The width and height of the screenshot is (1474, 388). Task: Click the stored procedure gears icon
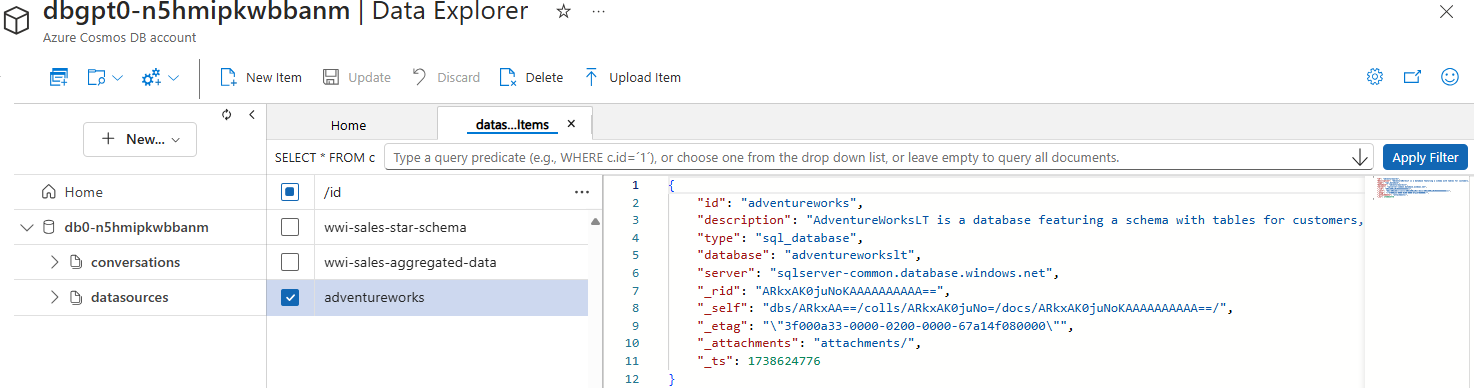(x=152, y=77)
